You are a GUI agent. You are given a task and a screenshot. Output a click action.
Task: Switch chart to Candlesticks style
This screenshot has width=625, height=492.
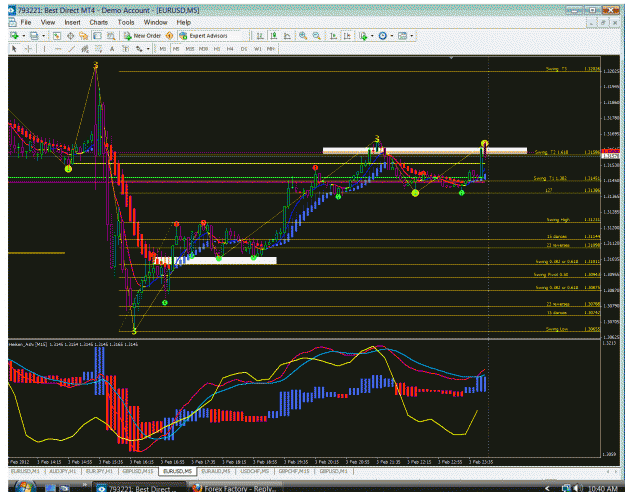pos(274,36)
